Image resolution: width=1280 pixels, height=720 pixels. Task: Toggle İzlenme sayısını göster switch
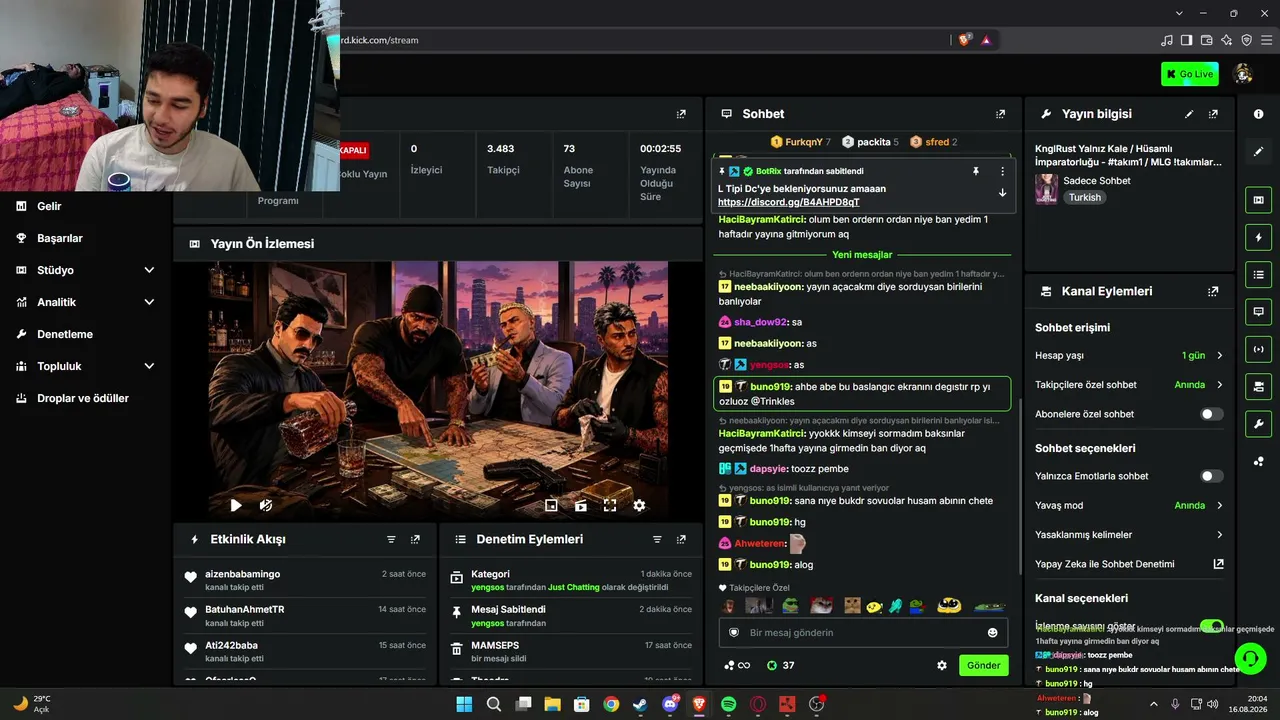[1211, 626]
